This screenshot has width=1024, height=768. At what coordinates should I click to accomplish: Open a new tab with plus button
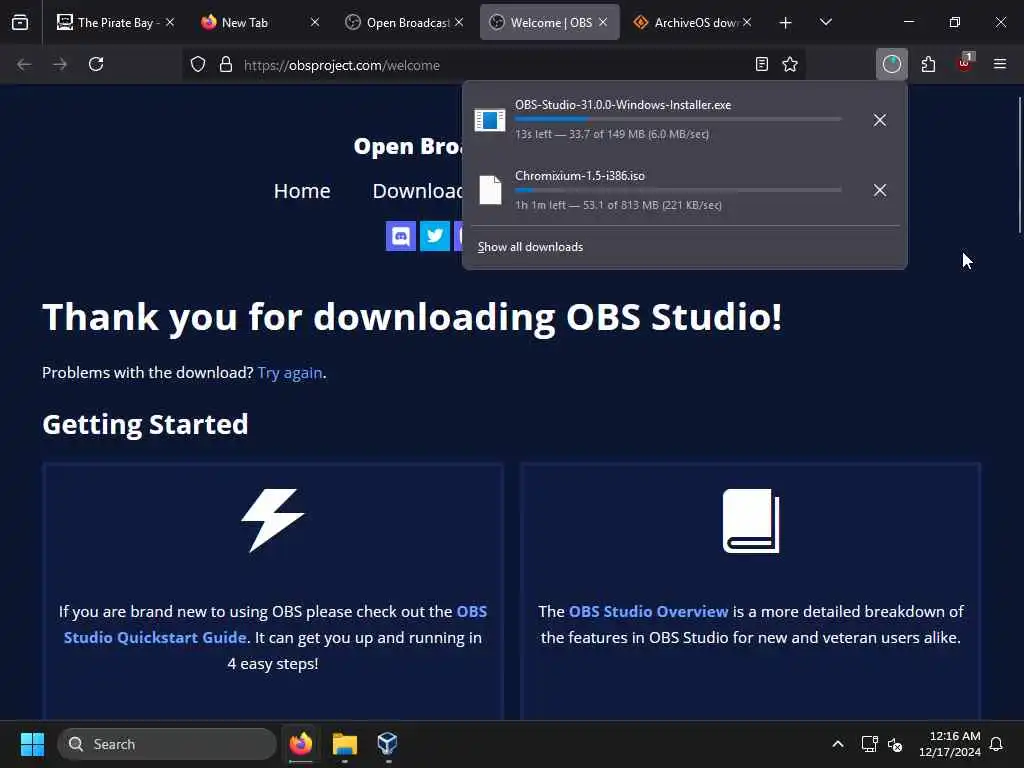[x=786, y=23]
